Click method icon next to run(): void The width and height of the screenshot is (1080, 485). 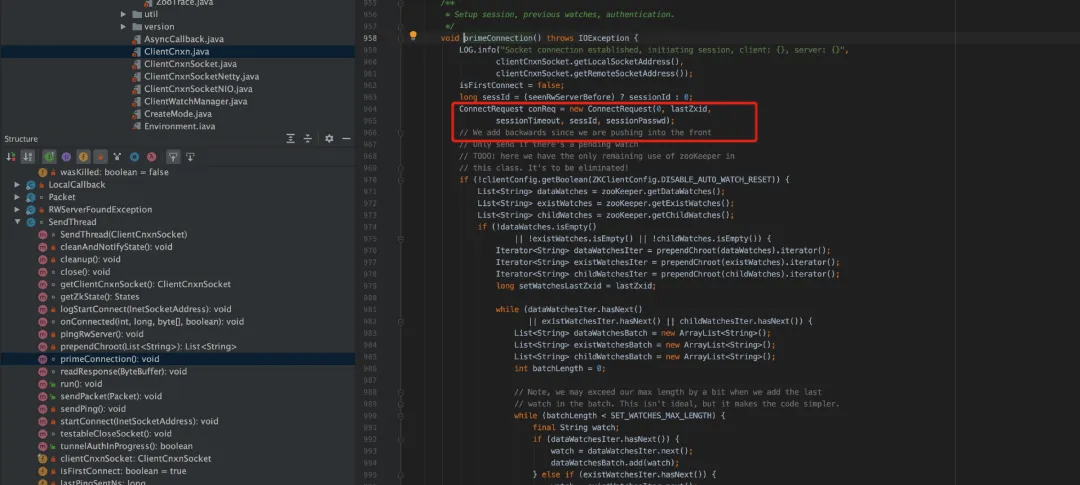point(43,384)
